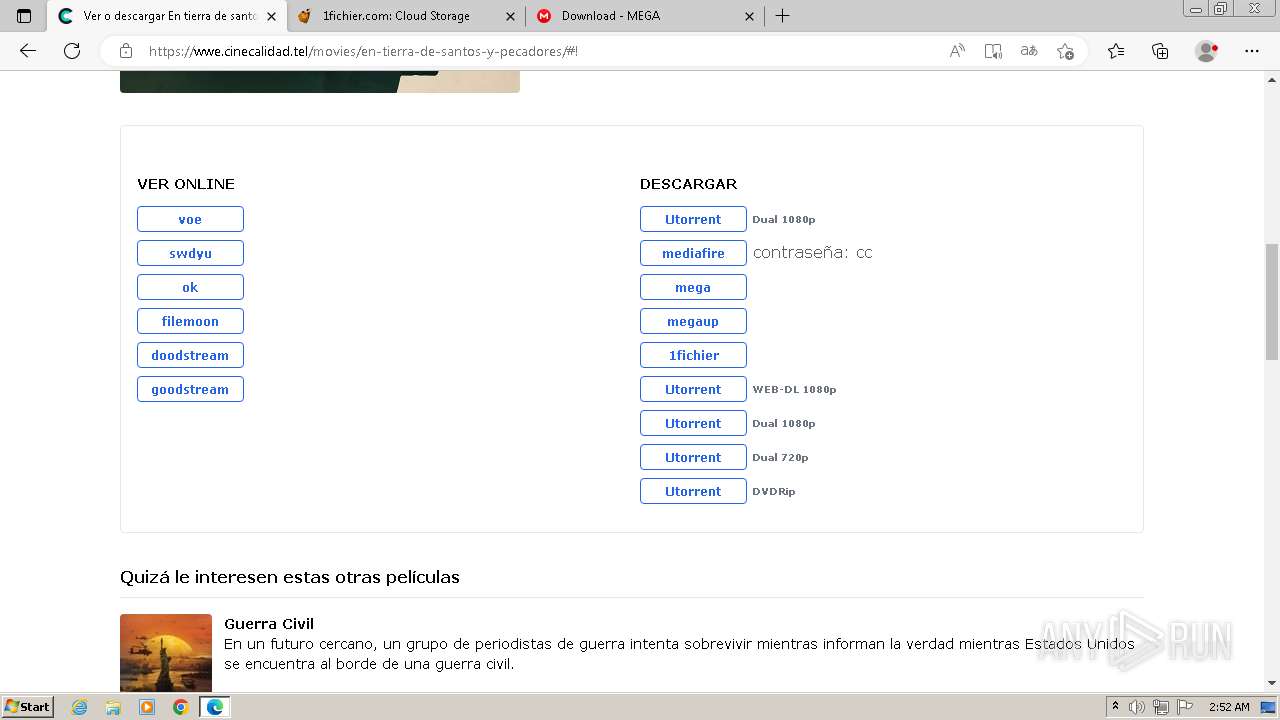Open the network tray icon
The image size is (1280, 720).
point(1161,707)
